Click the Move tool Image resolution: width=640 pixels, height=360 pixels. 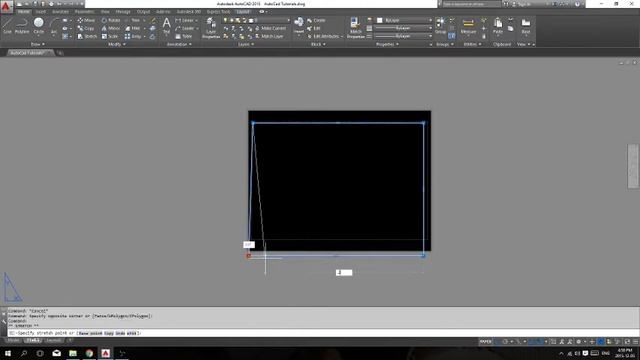[x=86, y=20]
